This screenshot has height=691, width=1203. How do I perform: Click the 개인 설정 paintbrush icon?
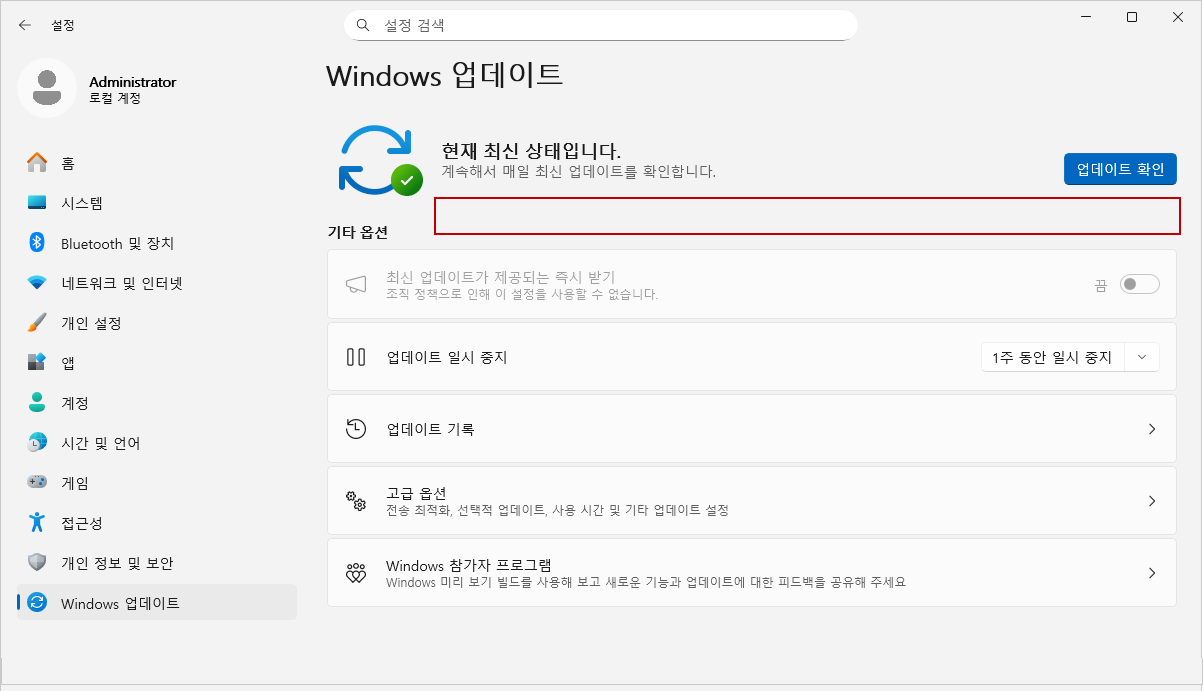[37, 323]
